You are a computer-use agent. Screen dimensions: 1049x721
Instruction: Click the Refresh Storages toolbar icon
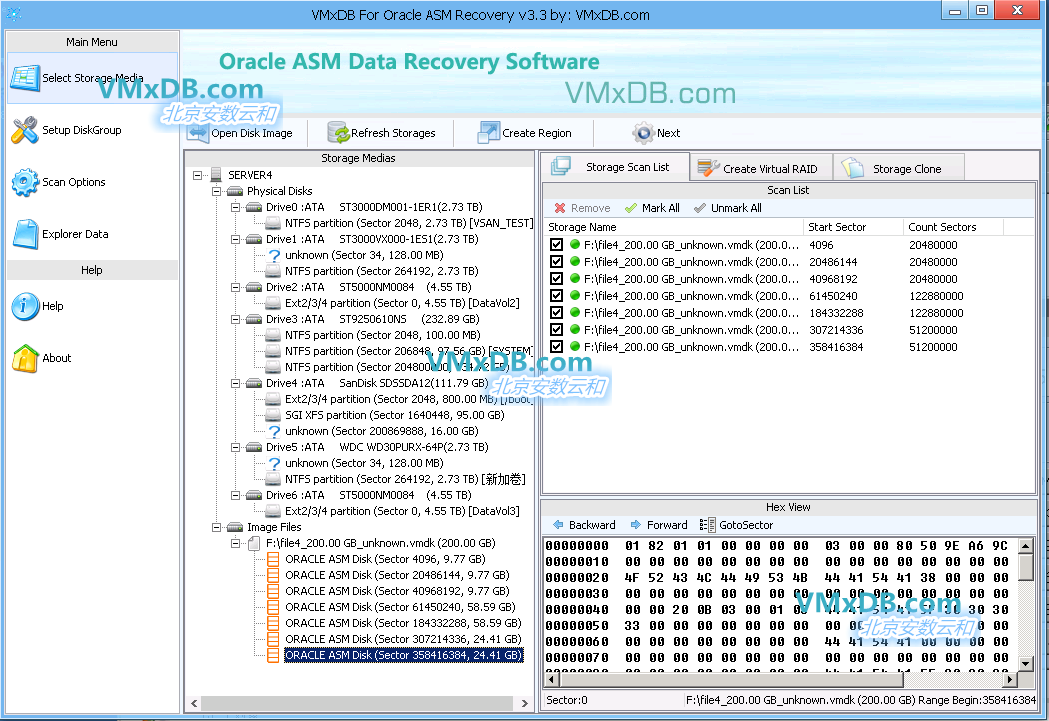pyautogui.click(x=339, y=133)
